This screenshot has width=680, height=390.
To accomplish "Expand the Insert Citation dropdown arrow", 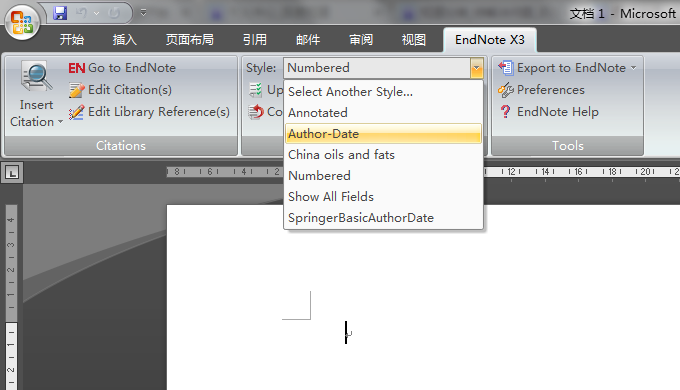I will (60, 122).
